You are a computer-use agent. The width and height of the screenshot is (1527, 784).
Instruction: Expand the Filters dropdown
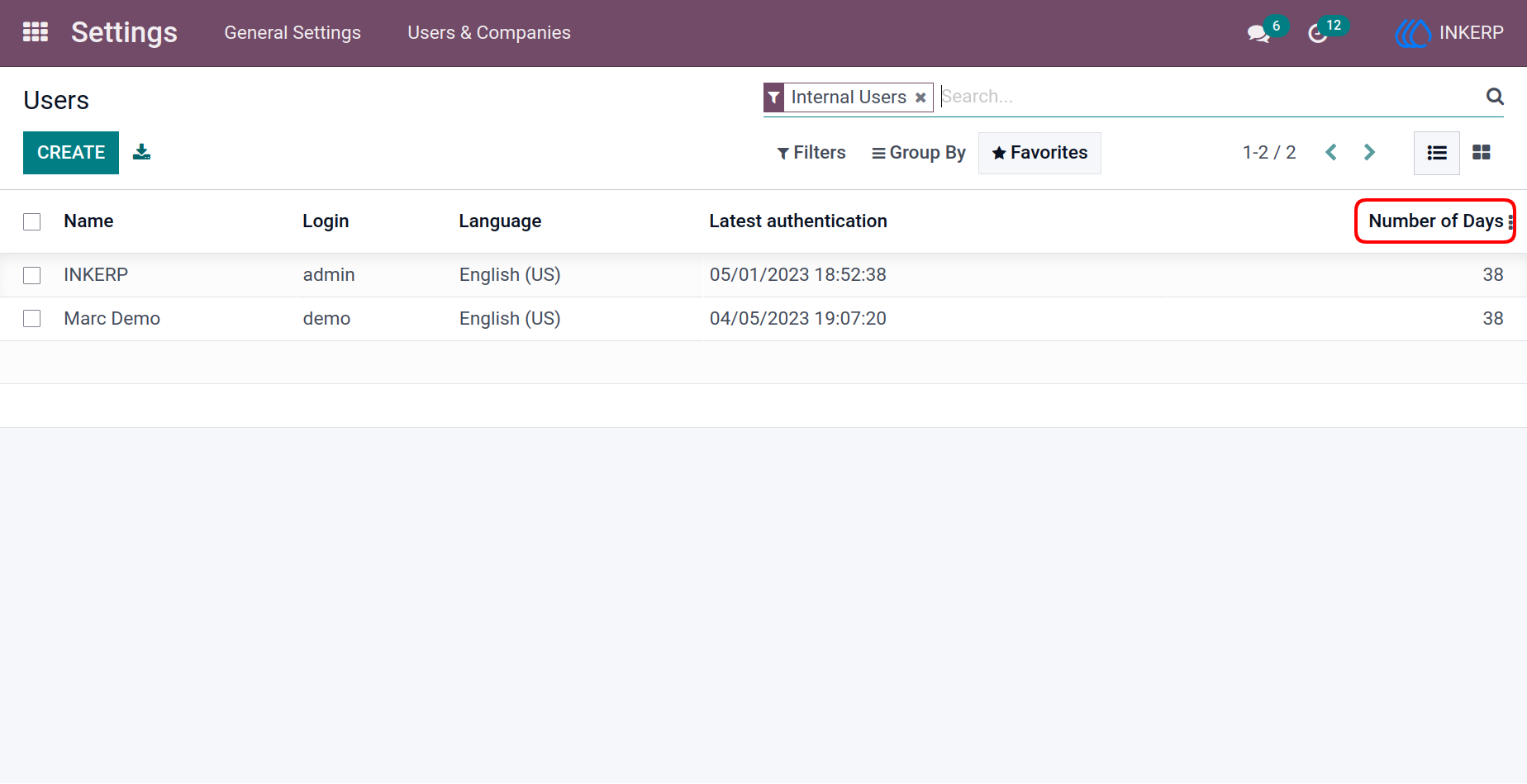[811, 153]
